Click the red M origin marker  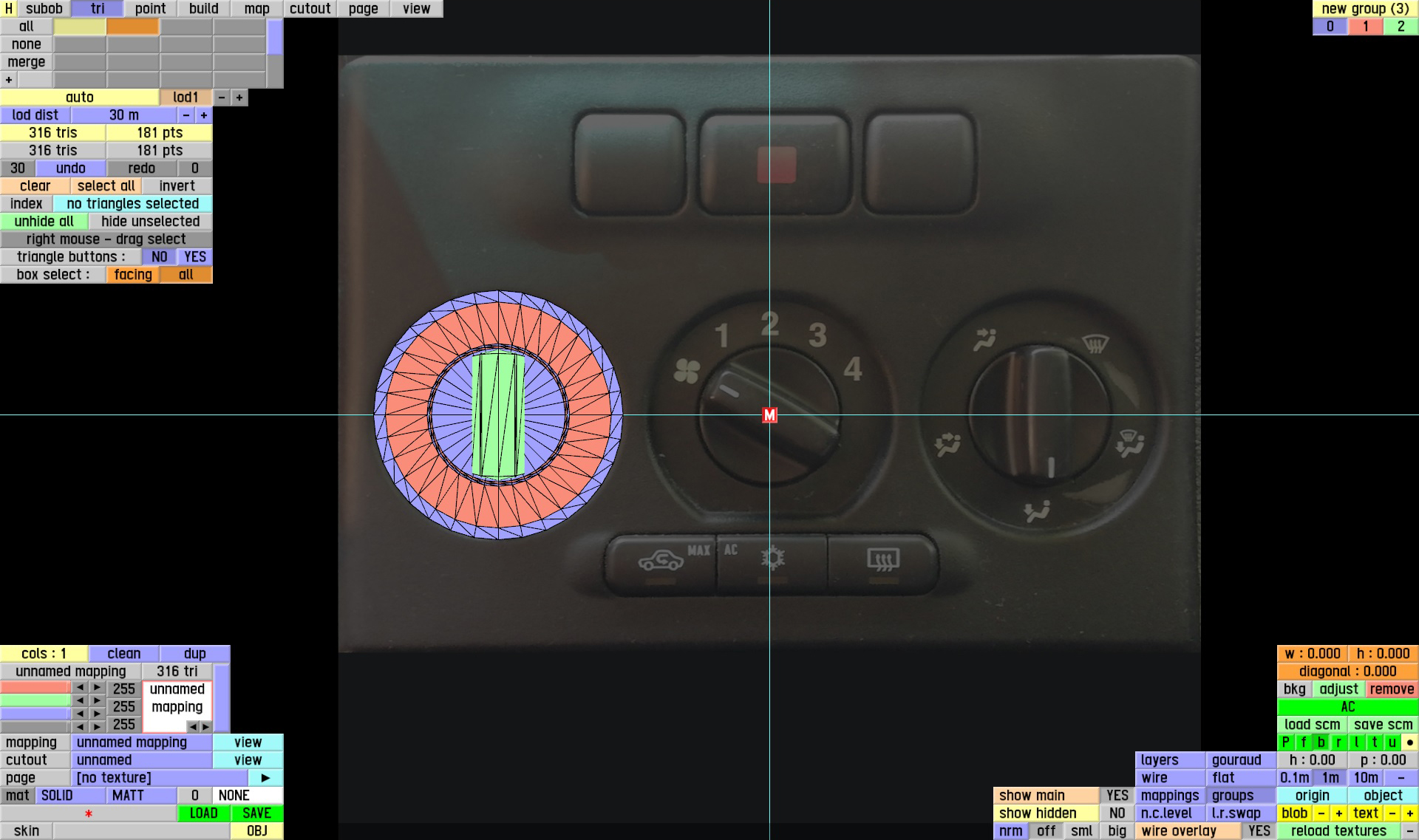tap(769, 415)
